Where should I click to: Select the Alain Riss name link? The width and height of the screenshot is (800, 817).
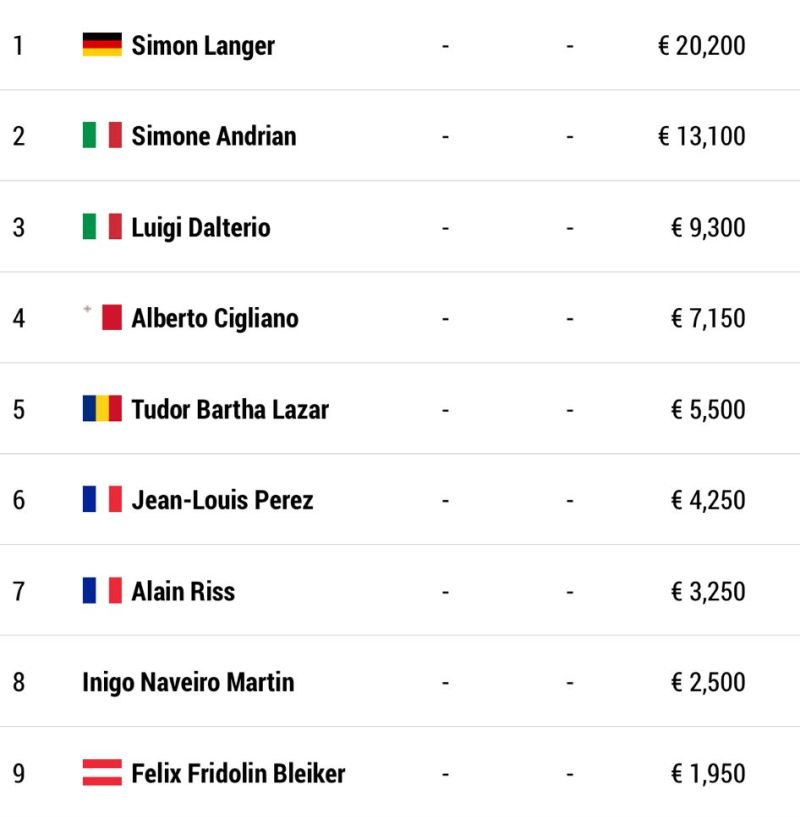pos(183,591)
